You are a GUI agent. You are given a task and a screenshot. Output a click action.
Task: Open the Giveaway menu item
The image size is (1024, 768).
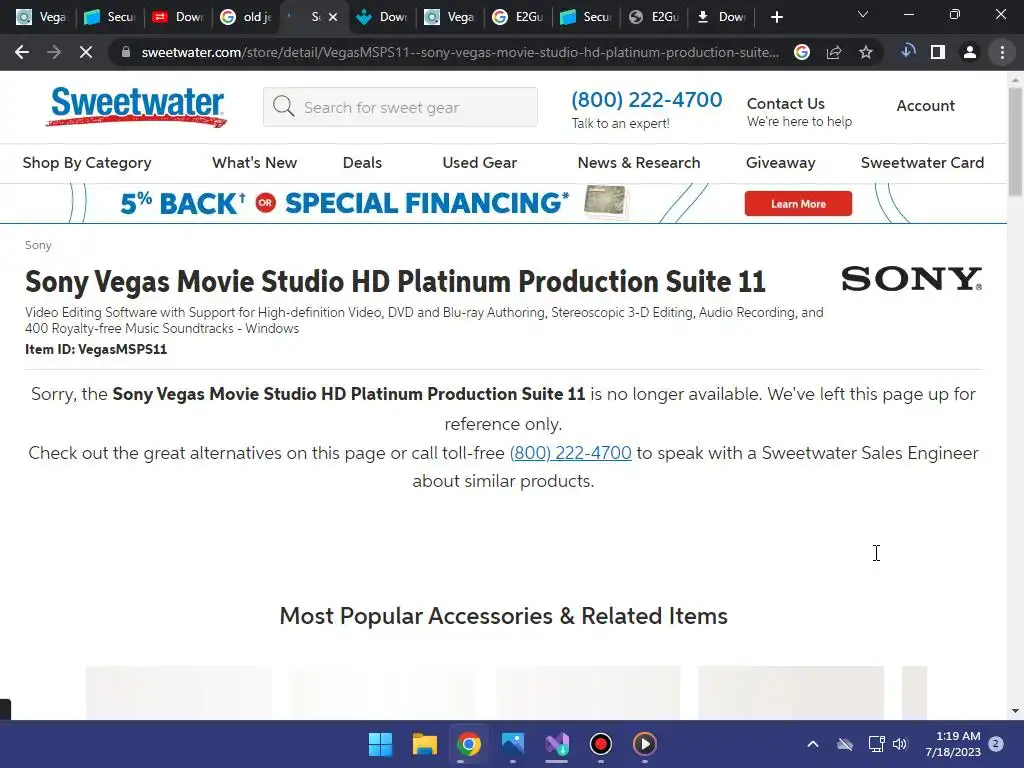pos(780,163)
